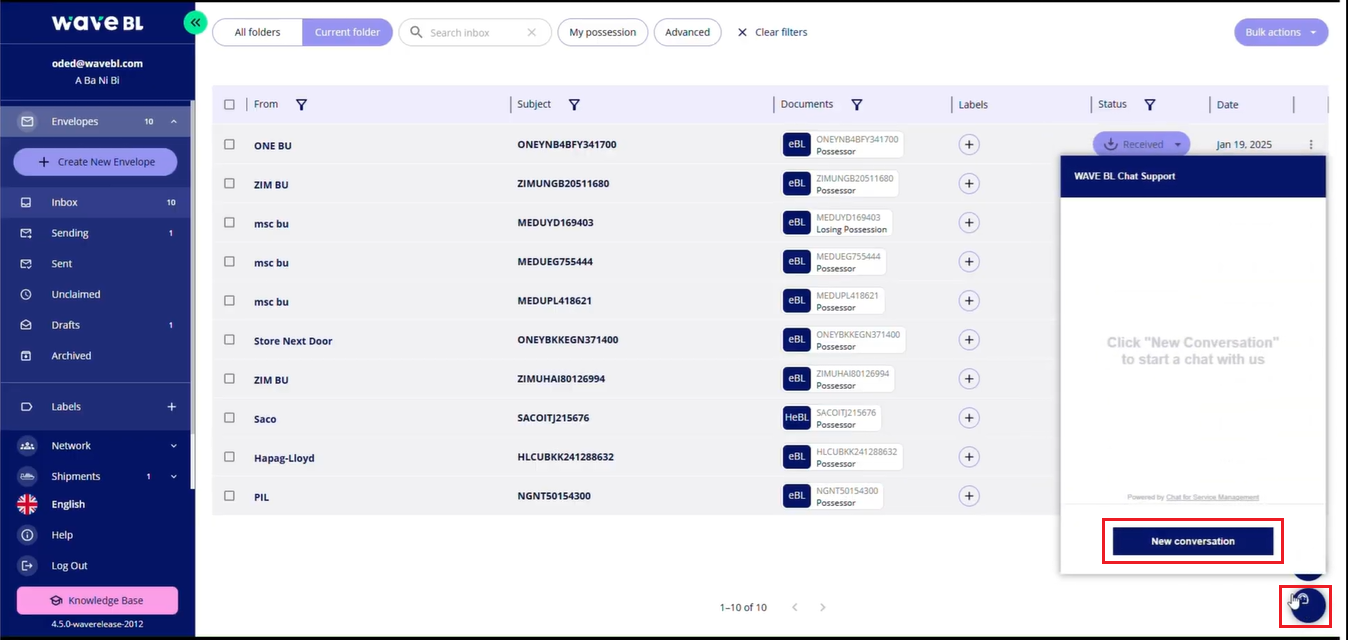Add a label to the MEDUEG755444 row
Viewport: 1348px width, 640px height.
[x=968, y=261]
